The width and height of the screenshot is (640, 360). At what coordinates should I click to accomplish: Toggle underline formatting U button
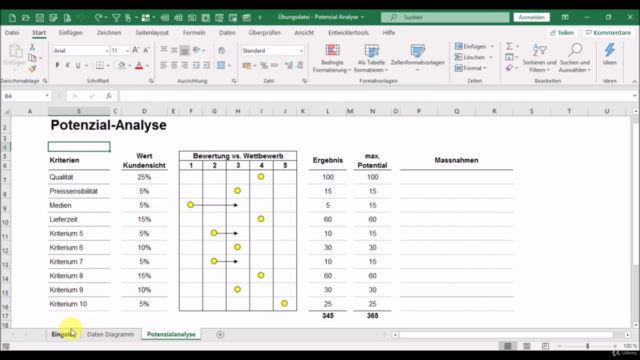(78, 65)
